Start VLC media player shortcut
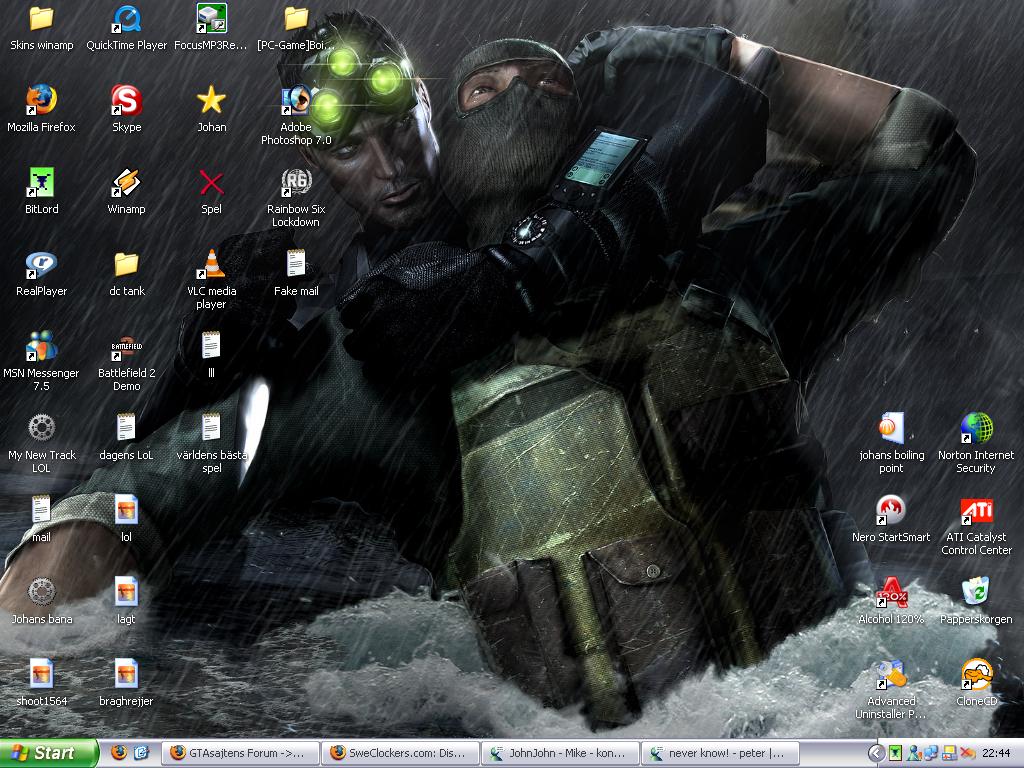1024x768 pixels. (x=211, y=265)
